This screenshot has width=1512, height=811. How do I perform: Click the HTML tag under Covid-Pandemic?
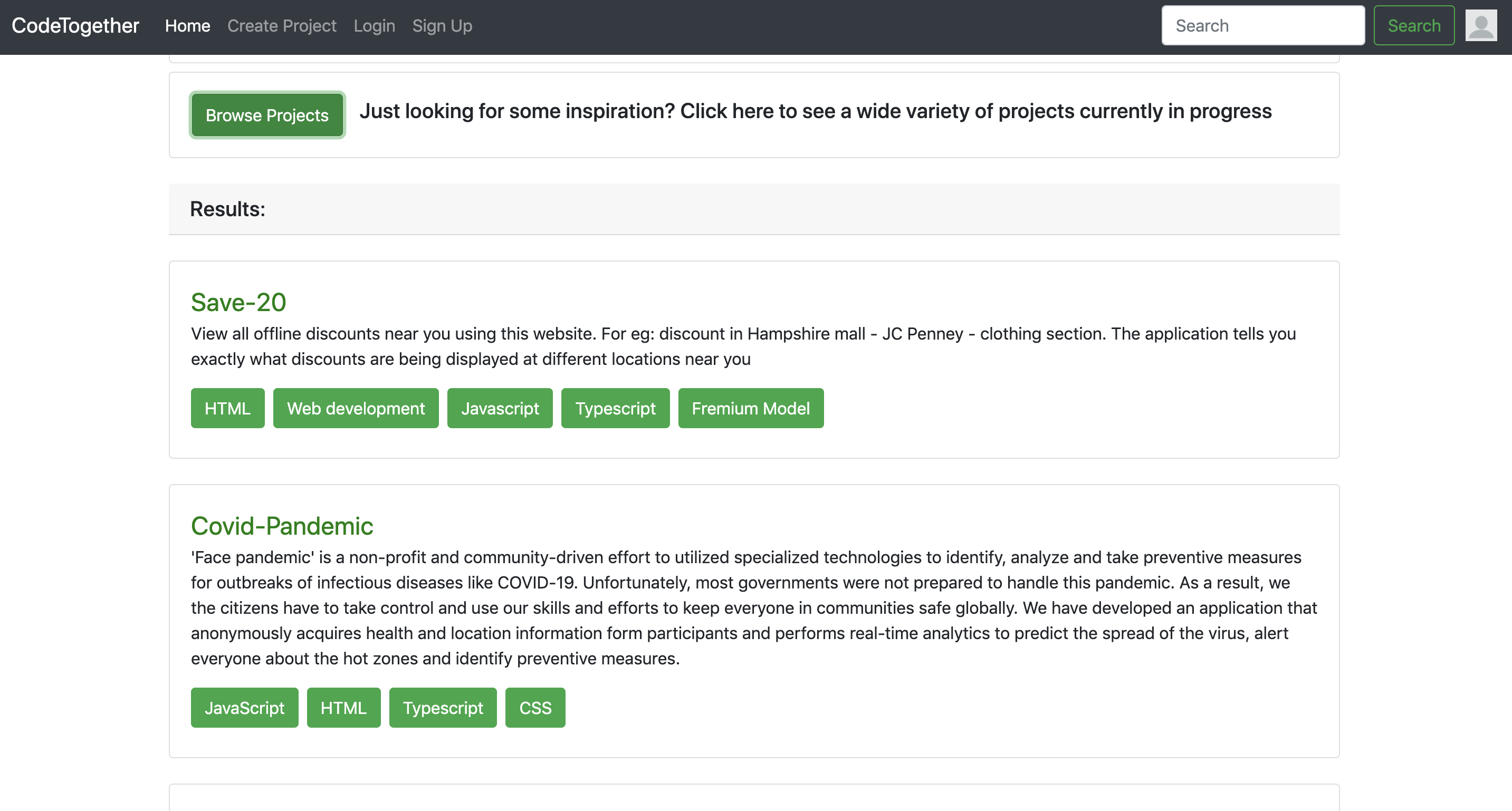click(x=343, y=707)
